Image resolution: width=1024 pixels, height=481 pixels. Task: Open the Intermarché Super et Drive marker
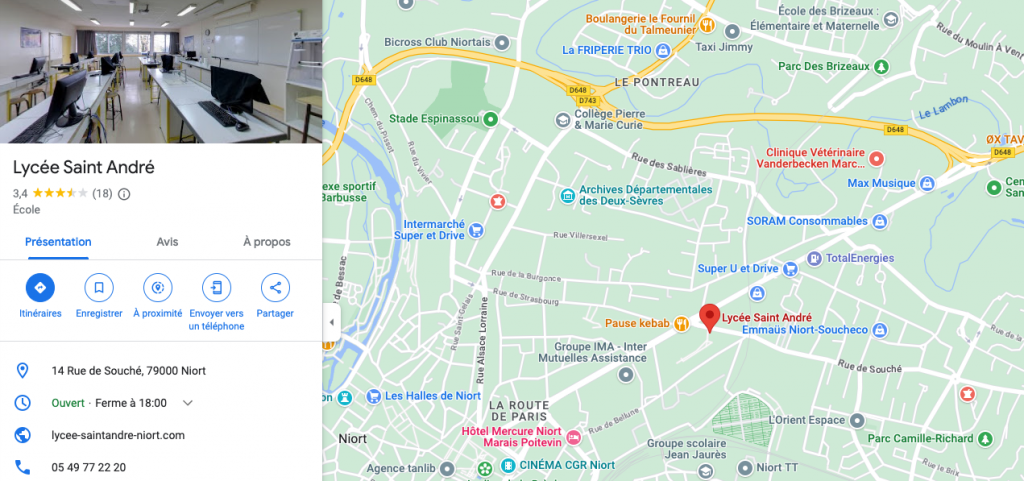tap(476, 230)
